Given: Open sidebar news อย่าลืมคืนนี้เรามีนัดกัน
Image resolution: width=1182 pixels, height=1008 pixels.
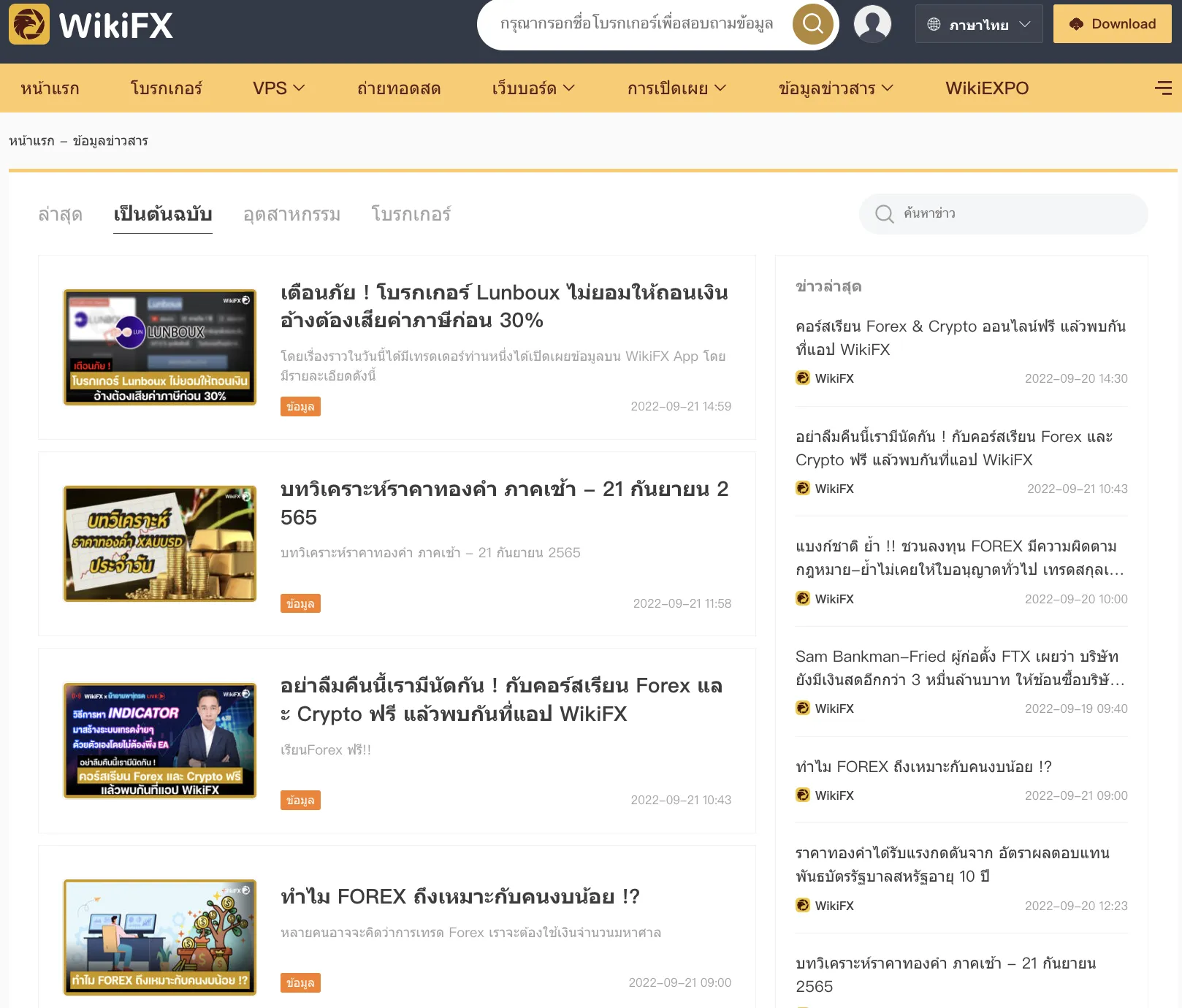Looking at the screenshot, I should tap(954, 448).
